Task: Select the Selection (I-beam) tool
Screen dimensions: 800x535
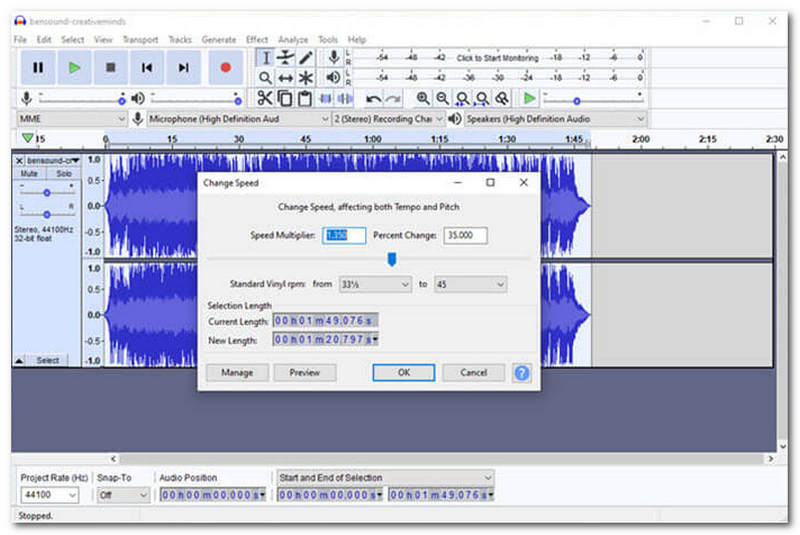Action: (265, 58)
